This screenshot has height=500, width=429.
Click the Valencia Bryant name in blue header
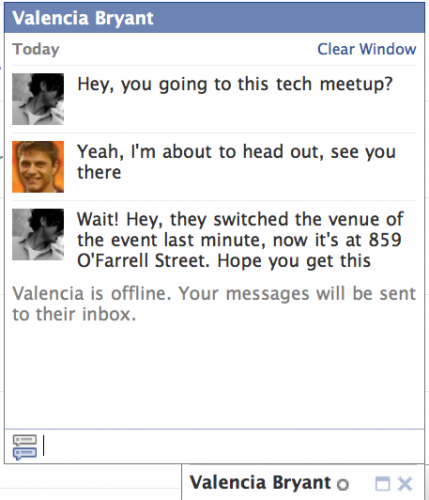(83, 18)
